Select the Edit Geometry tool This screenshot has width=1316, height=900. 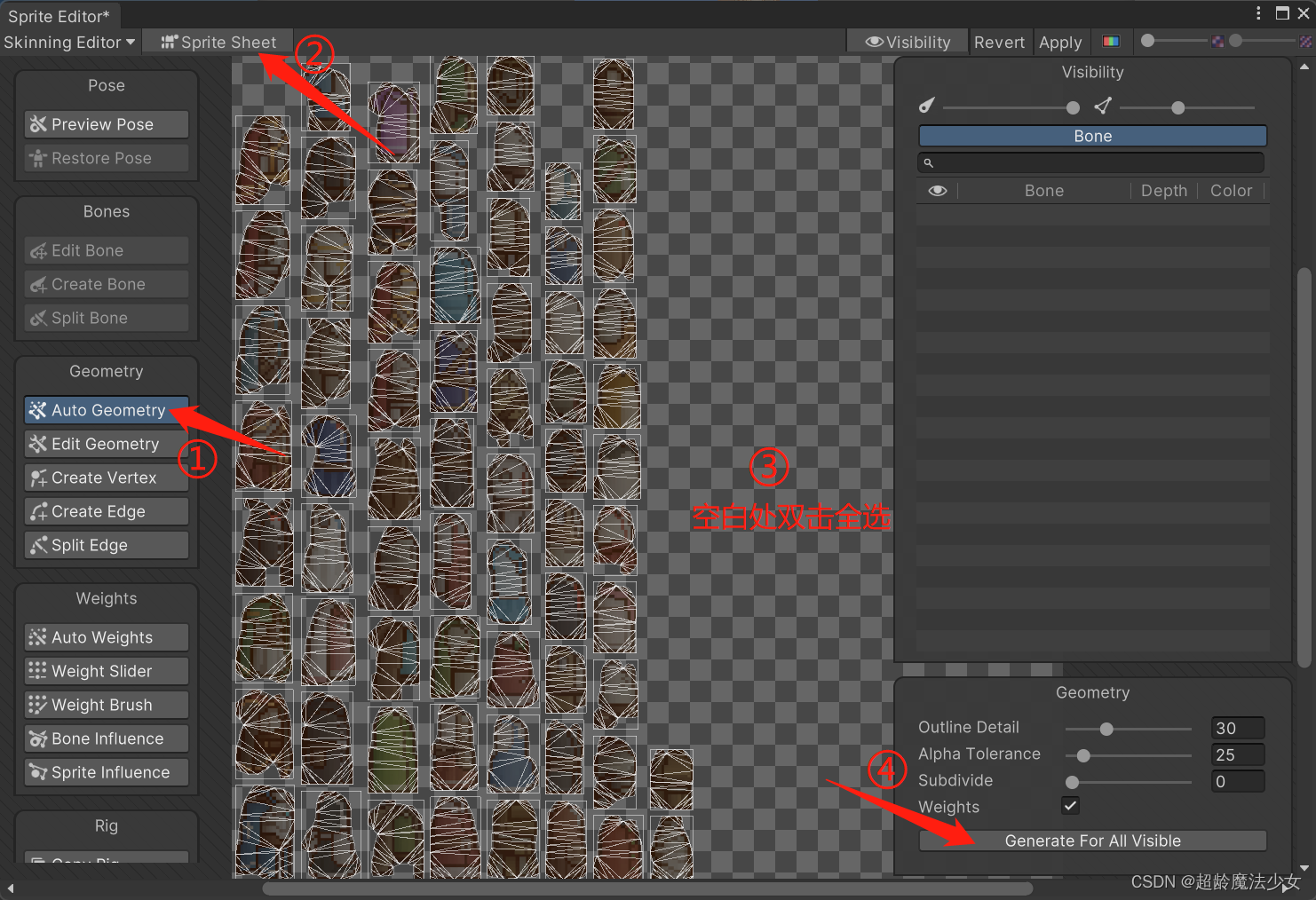pyautogui.click(x=107, y=444)
